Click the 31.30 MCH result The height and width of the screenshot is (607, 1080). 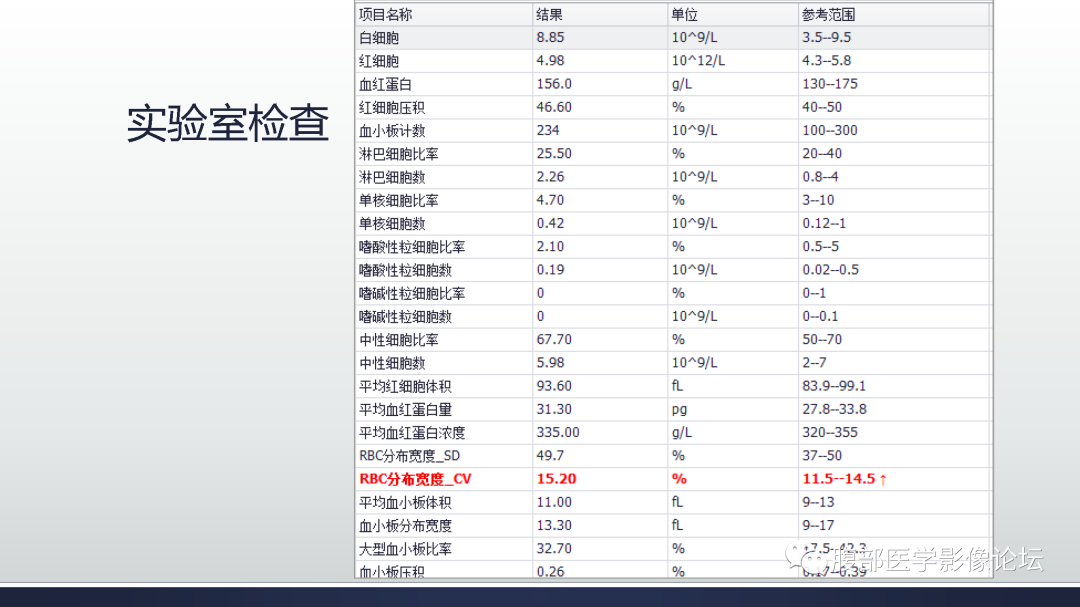coord(554,409)
